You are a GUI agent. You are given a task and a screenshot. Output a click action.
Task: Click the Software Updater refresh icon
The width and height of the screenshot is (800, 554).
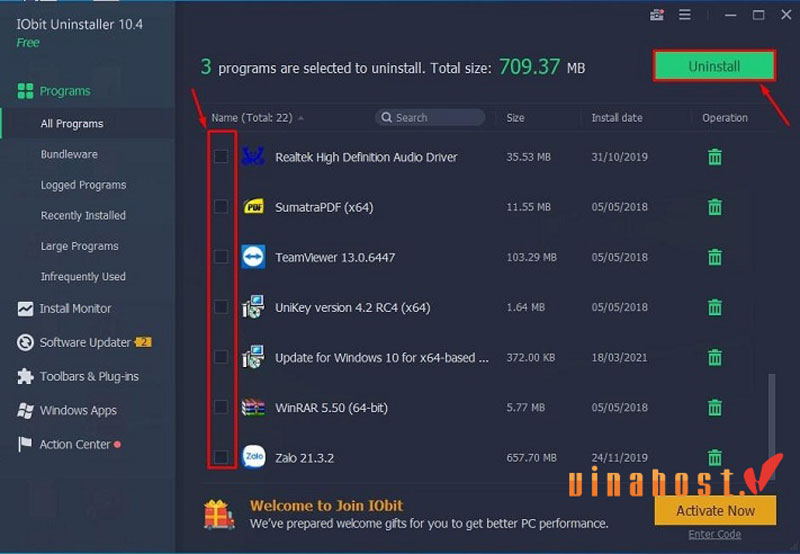coord(25,342)
